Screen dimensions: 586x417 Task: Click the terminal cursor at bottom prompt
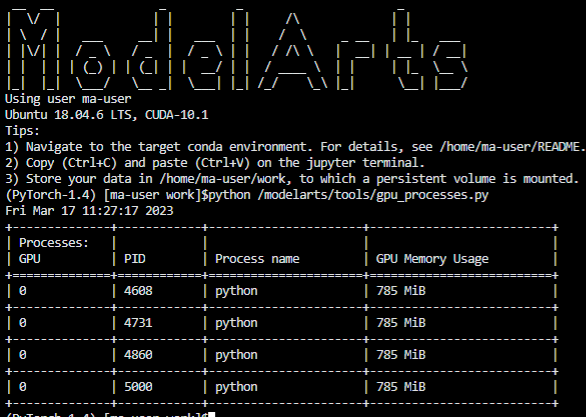point(212,414)
